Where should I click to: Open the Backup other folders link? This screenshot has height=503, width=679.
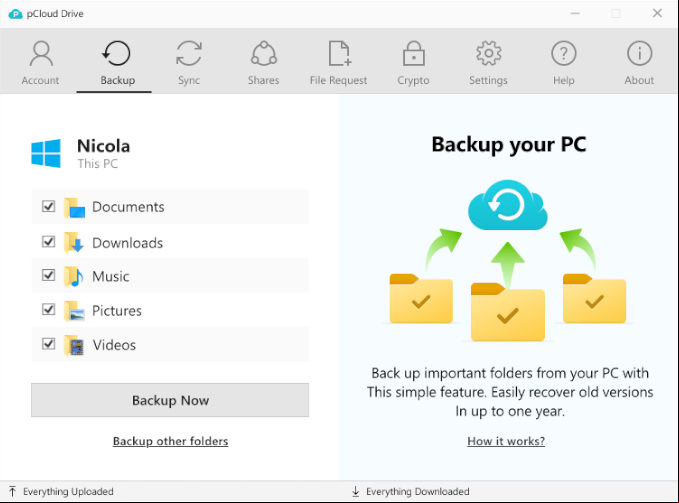pyautogui.click(x=170, y=441)
